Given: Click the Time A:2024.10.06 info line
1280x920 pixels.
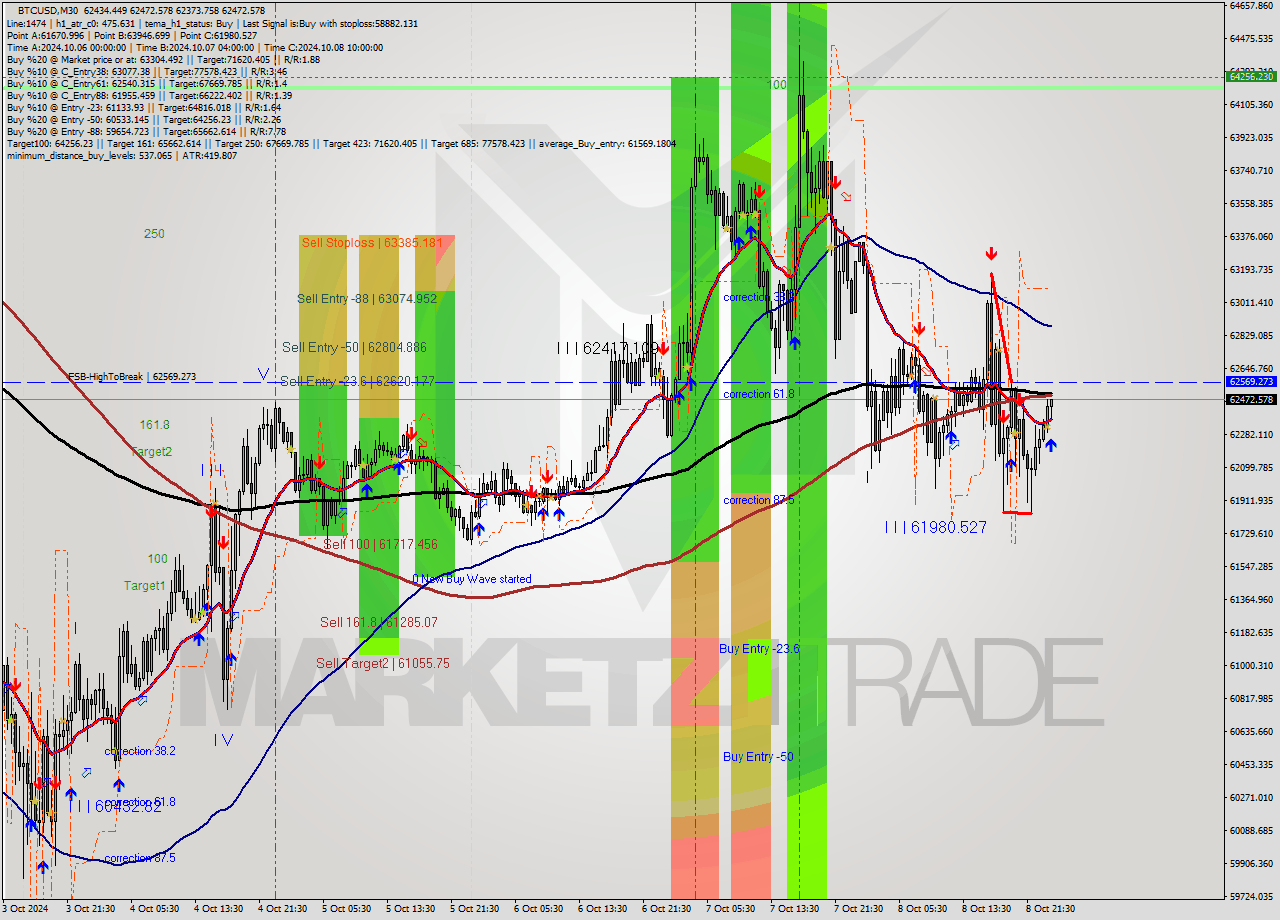Looking at the screenshot, I should tap(195, 47).
